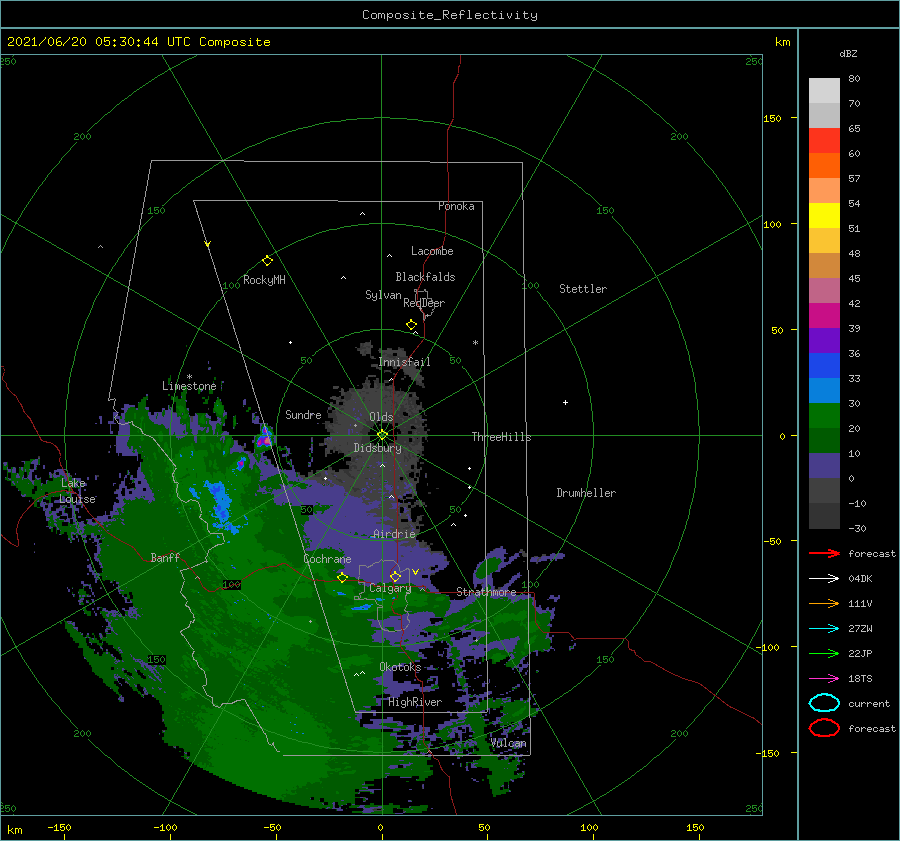Click the blue reflectivity core northeast of Banff
This screenshot has height=841, width=900.
point(220,503)
